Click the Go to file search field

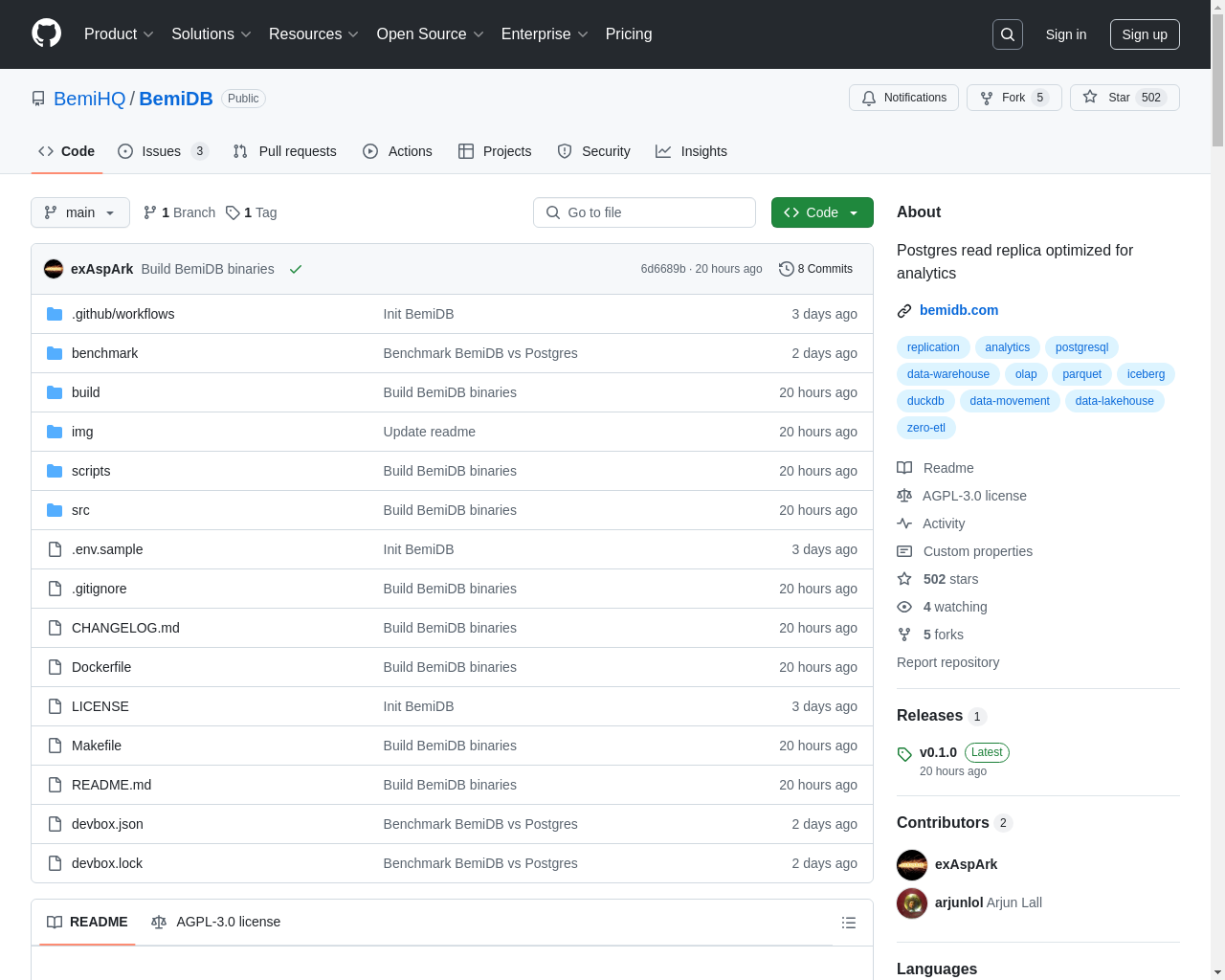644,212
